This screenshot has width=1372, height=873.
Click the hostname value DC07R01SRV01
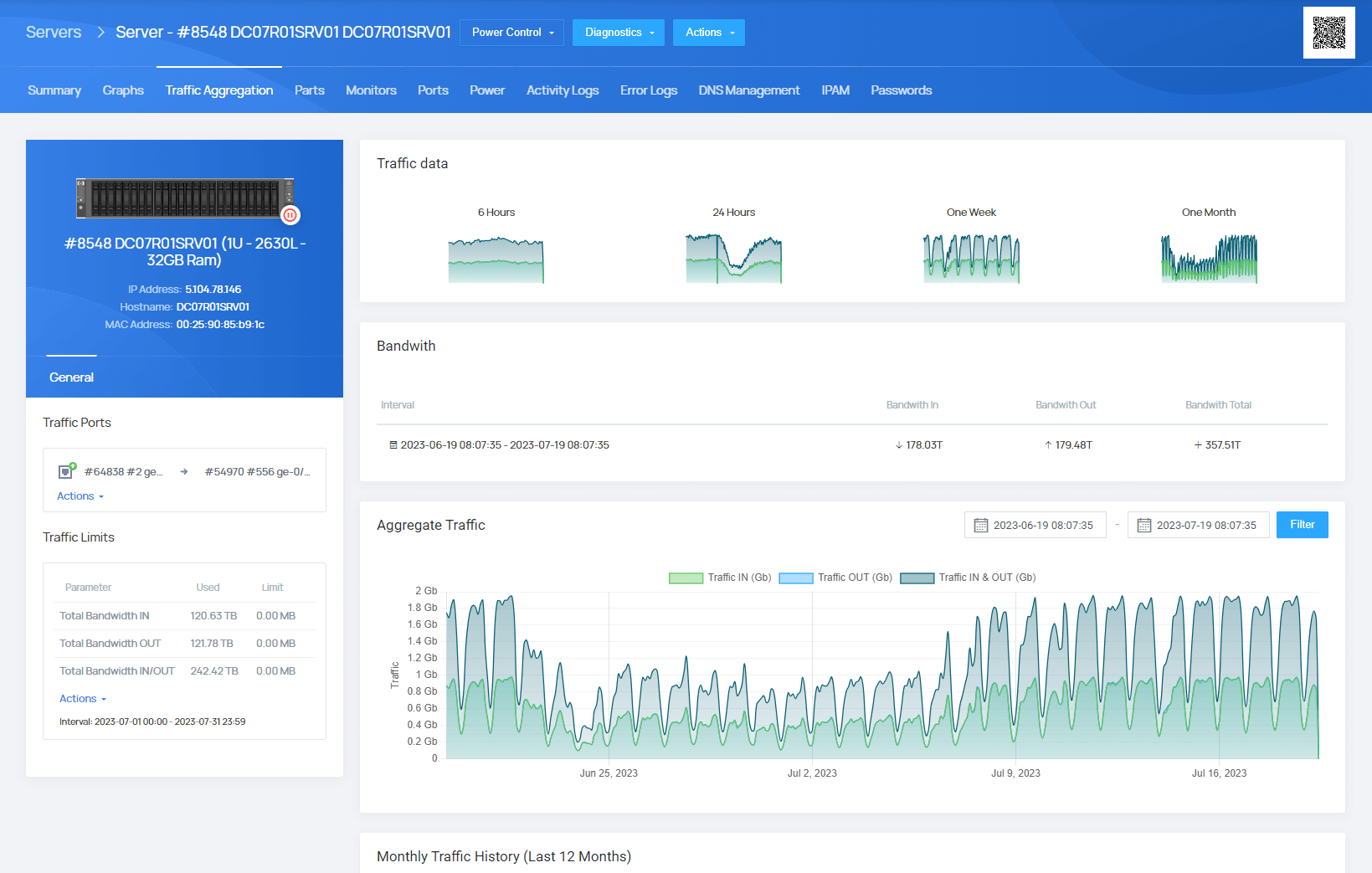tap(213, 307)
